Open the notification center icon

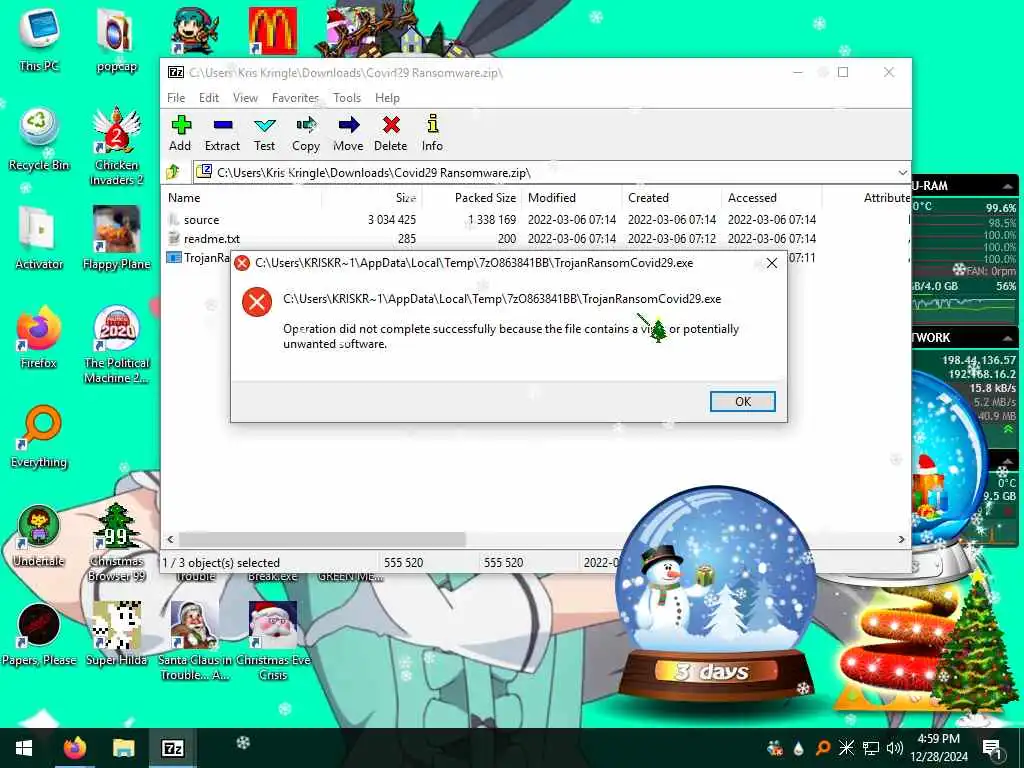(991, 748)
